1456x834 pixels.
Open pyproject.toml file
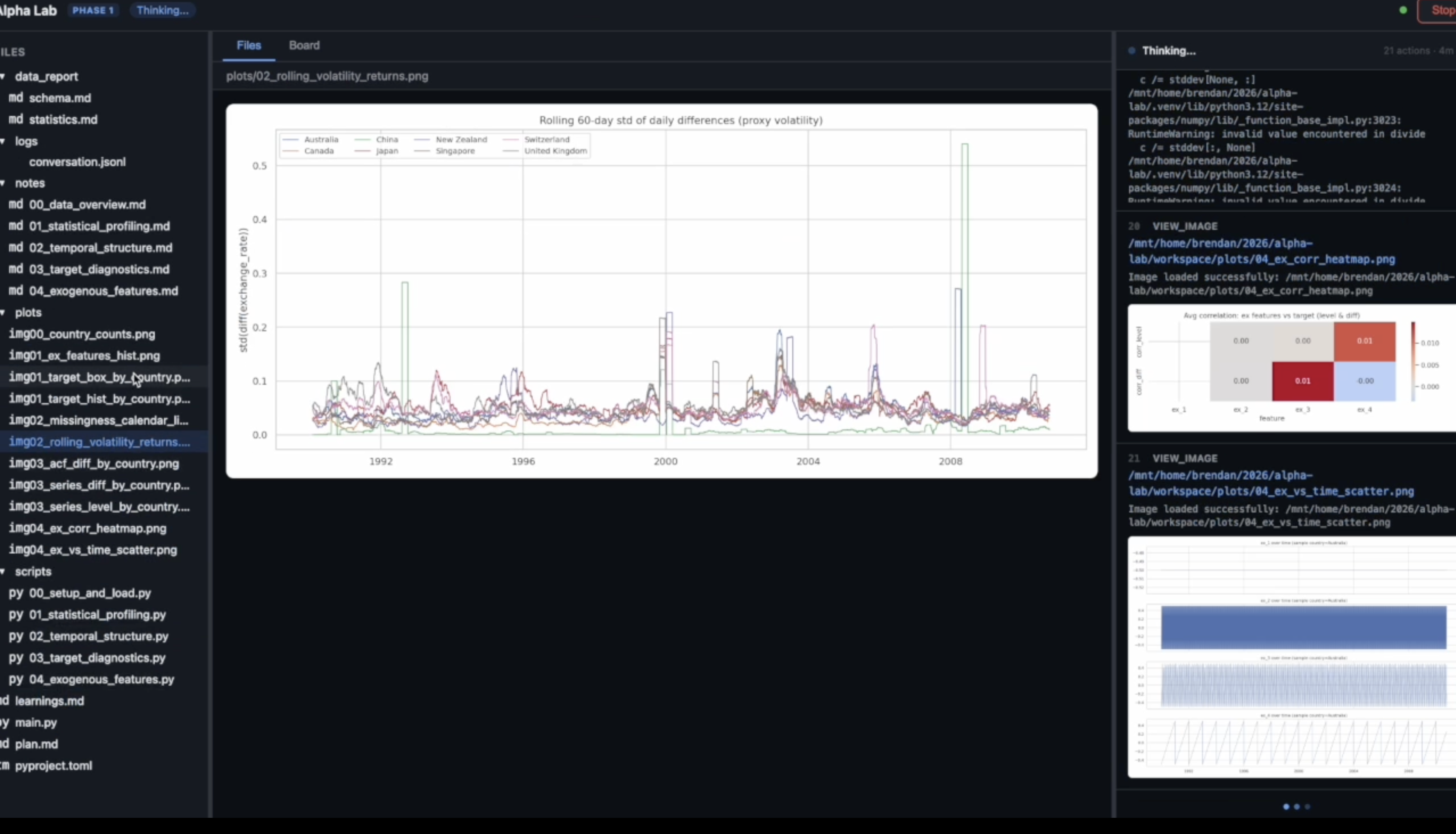pos(53,766)
